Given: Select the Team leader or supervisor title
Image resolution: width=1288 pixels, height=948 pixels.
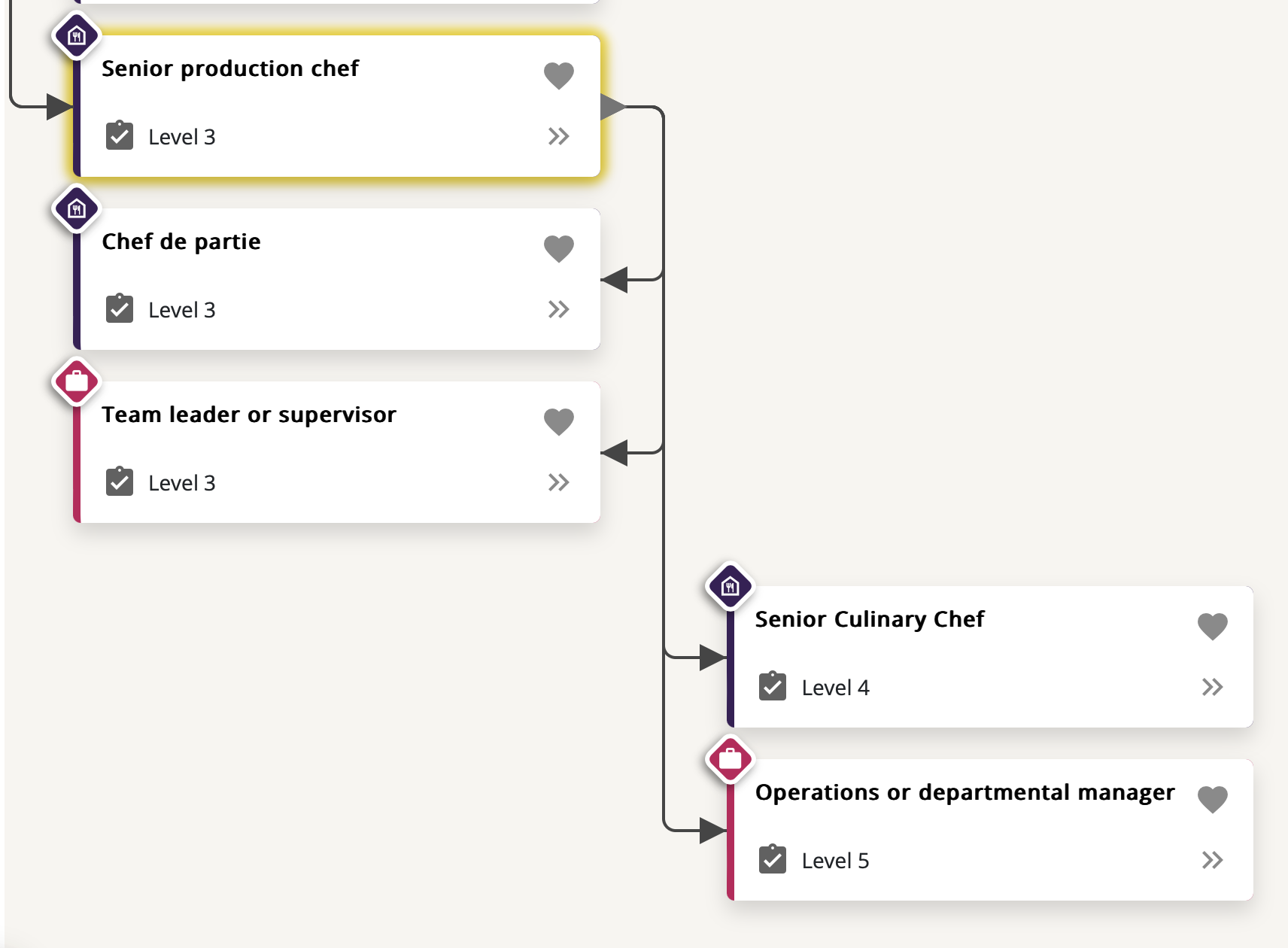Looking at the screenshot, I should click(x=249, y=415).
